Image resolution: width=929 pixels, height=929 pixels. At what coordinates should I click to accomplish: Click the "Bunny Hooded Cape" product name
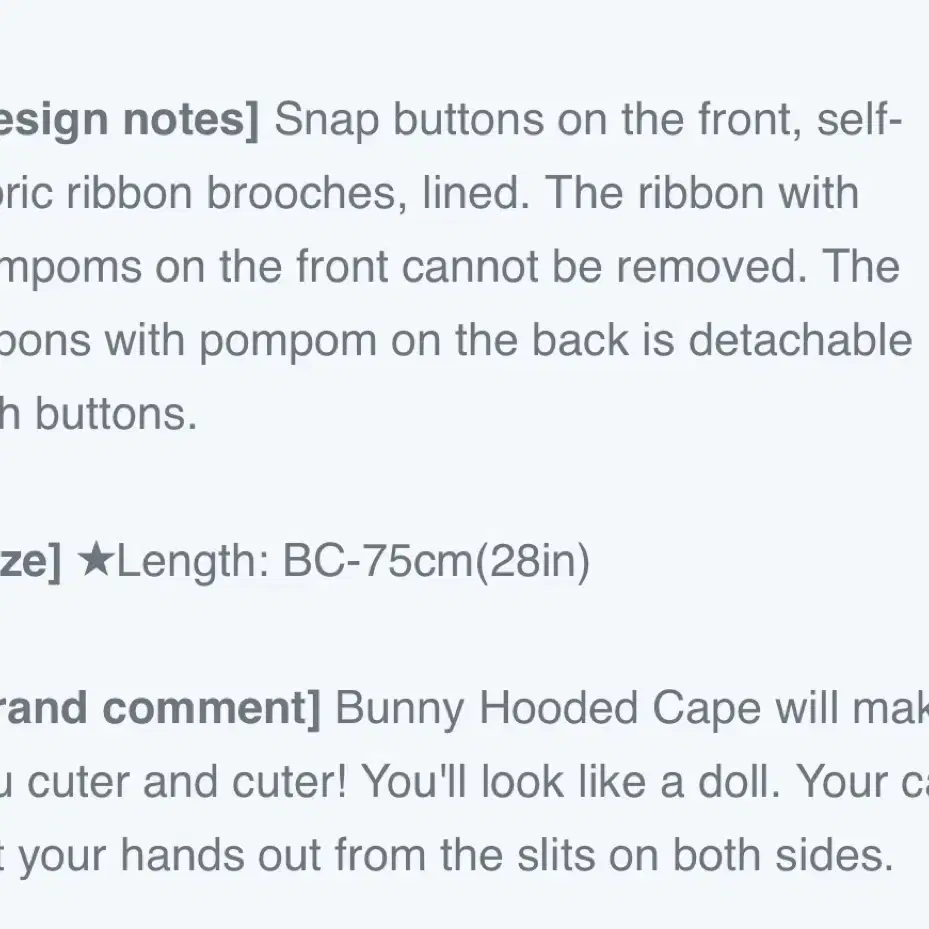[x=548, y=709]
